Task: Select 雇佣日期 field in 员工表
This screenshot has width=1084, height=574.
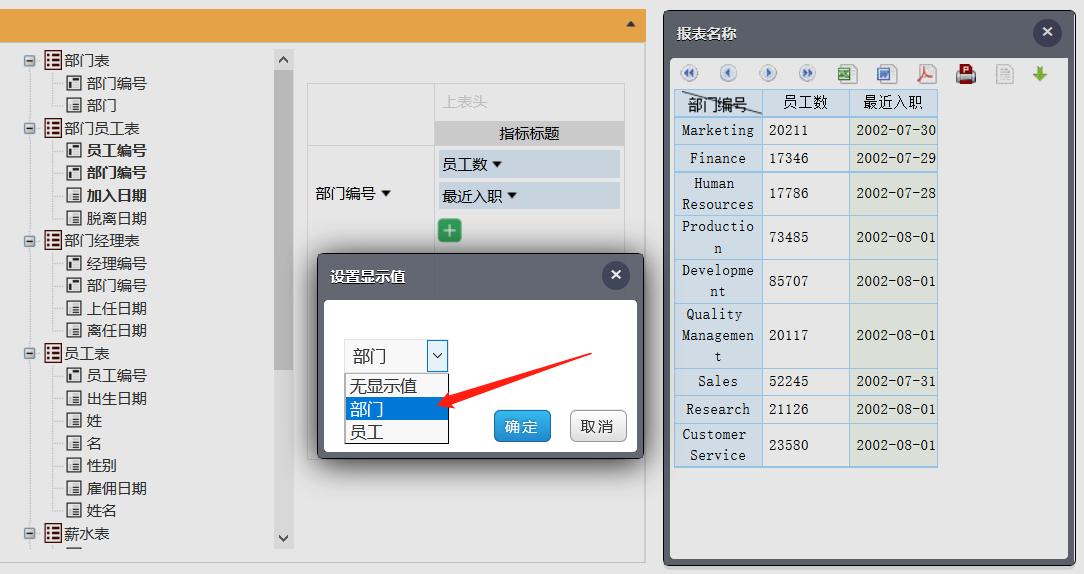Action: pos(116,488)
